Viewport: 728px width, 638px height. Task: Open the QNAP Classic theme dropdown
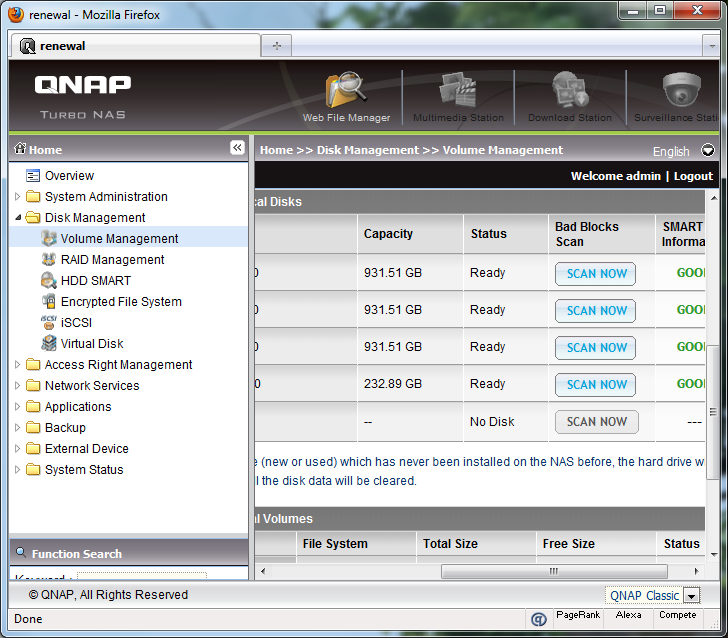tap(692, 596)
